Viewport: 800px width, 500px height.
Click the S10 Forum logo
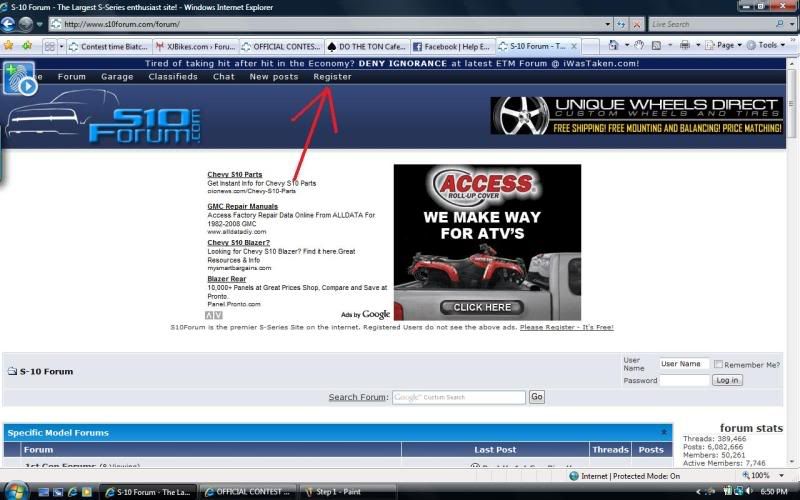coord(104,117)
